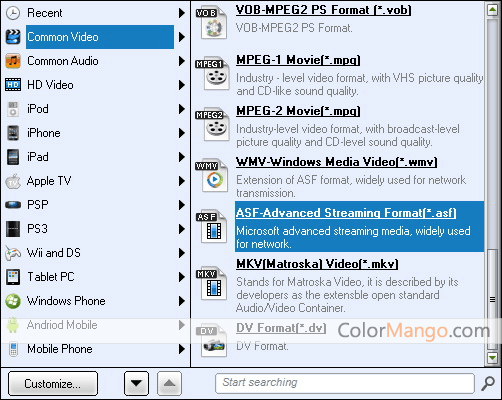Viewport: 502px width, 400px height.
Task: Click the Start searching input field
Action: point(345,383)
